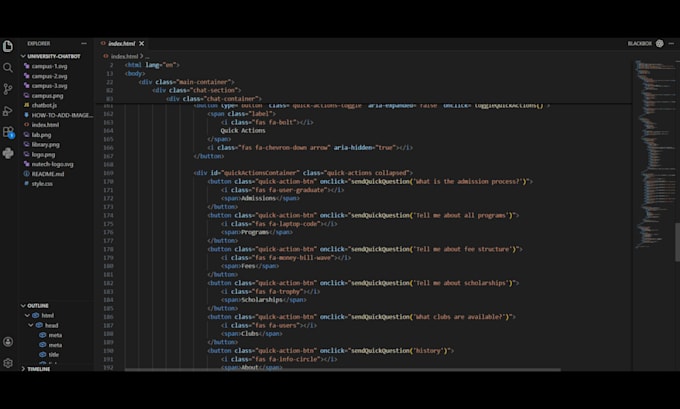Click the Blackbox icon in title area
The height and width of the screenshot is (409, 680).
pyautogui.click(x=660, y=43)
